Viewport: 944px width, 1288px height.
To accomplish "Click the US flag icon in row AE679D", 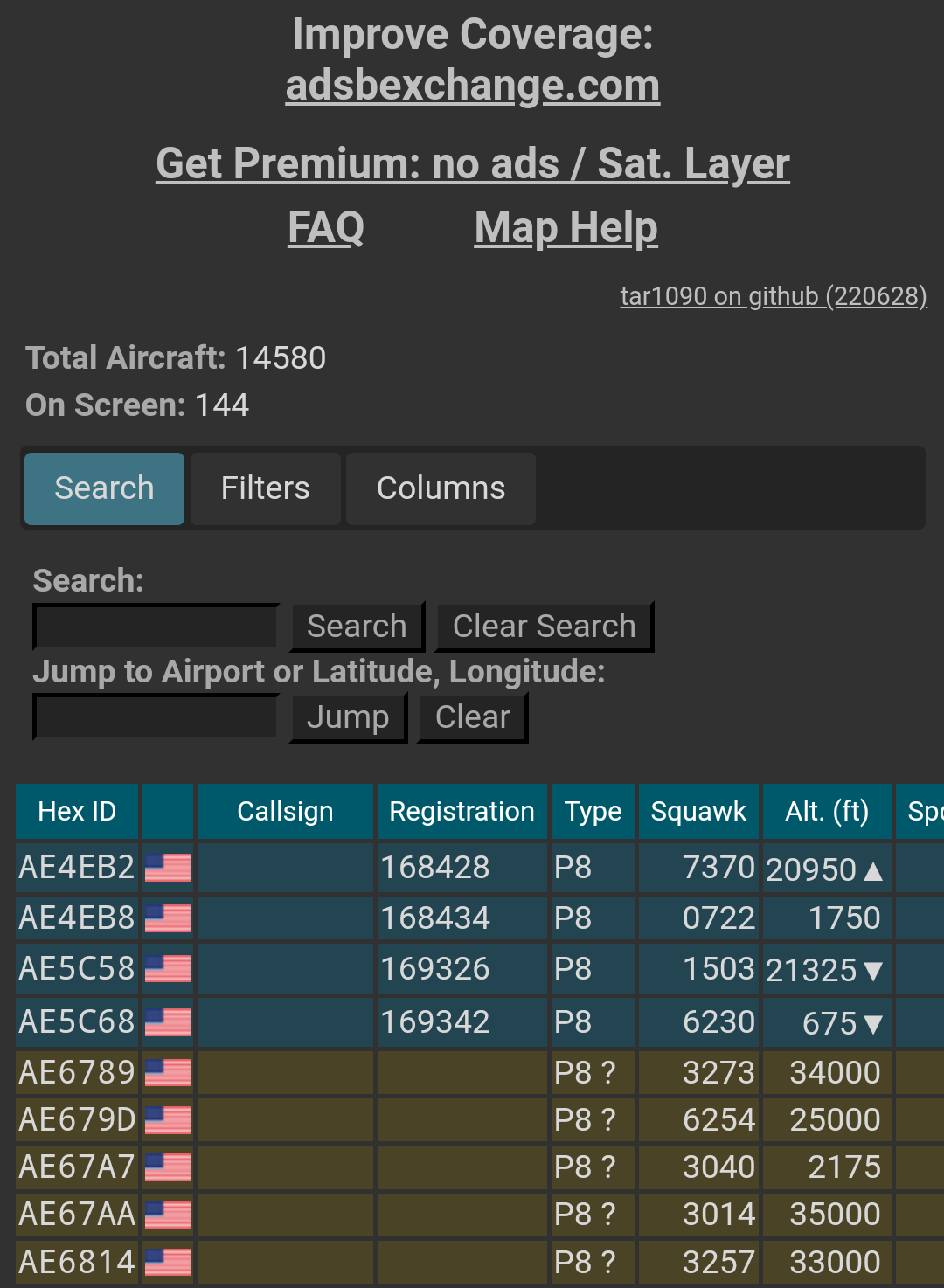I will [168, 1119].
